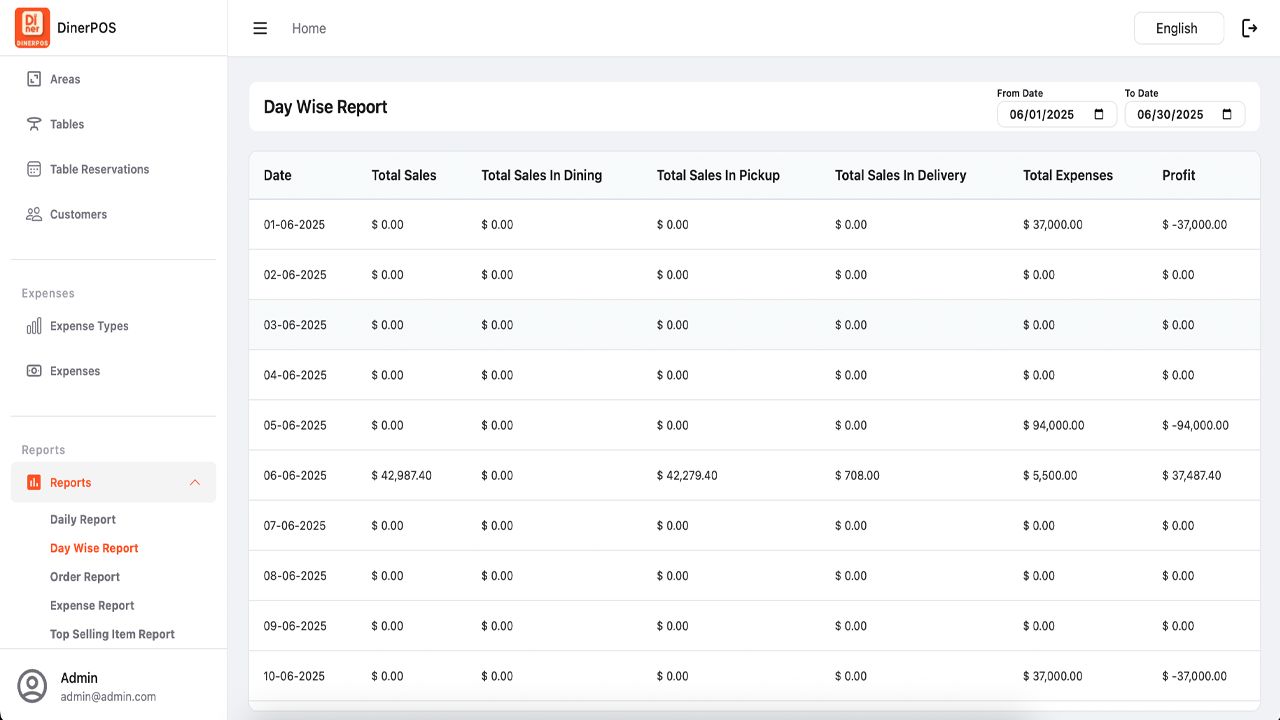Click the Customers people icon
The image size is (1280, 720).
coord(34,214)
